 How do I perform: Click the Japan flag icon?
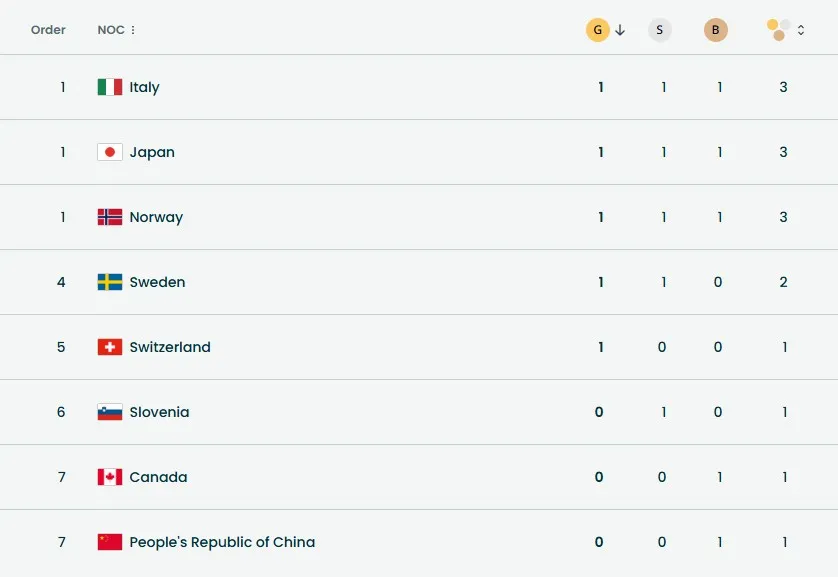point(110,152)
